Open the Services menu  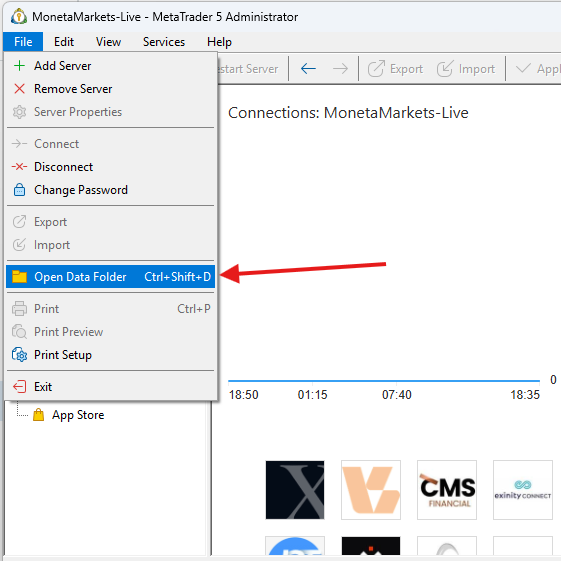pos(164,42)
